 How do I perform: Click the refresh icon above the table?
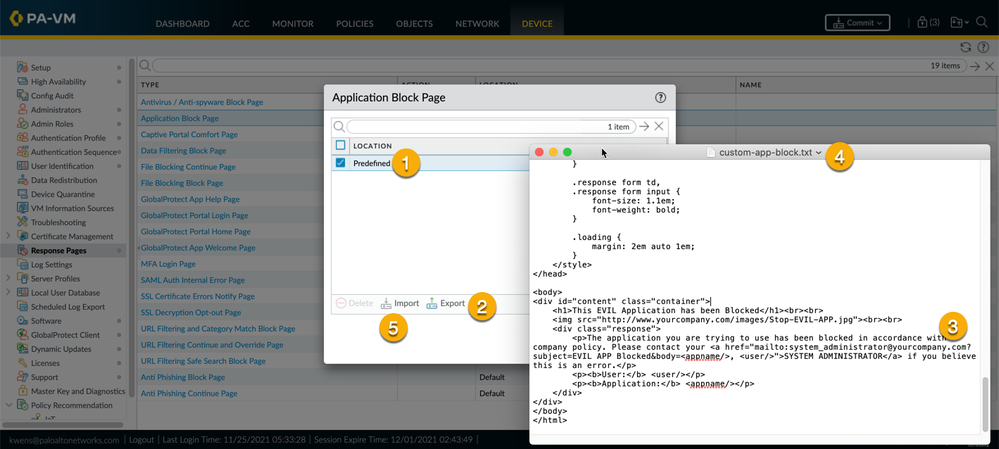click(x=965, y=47)
